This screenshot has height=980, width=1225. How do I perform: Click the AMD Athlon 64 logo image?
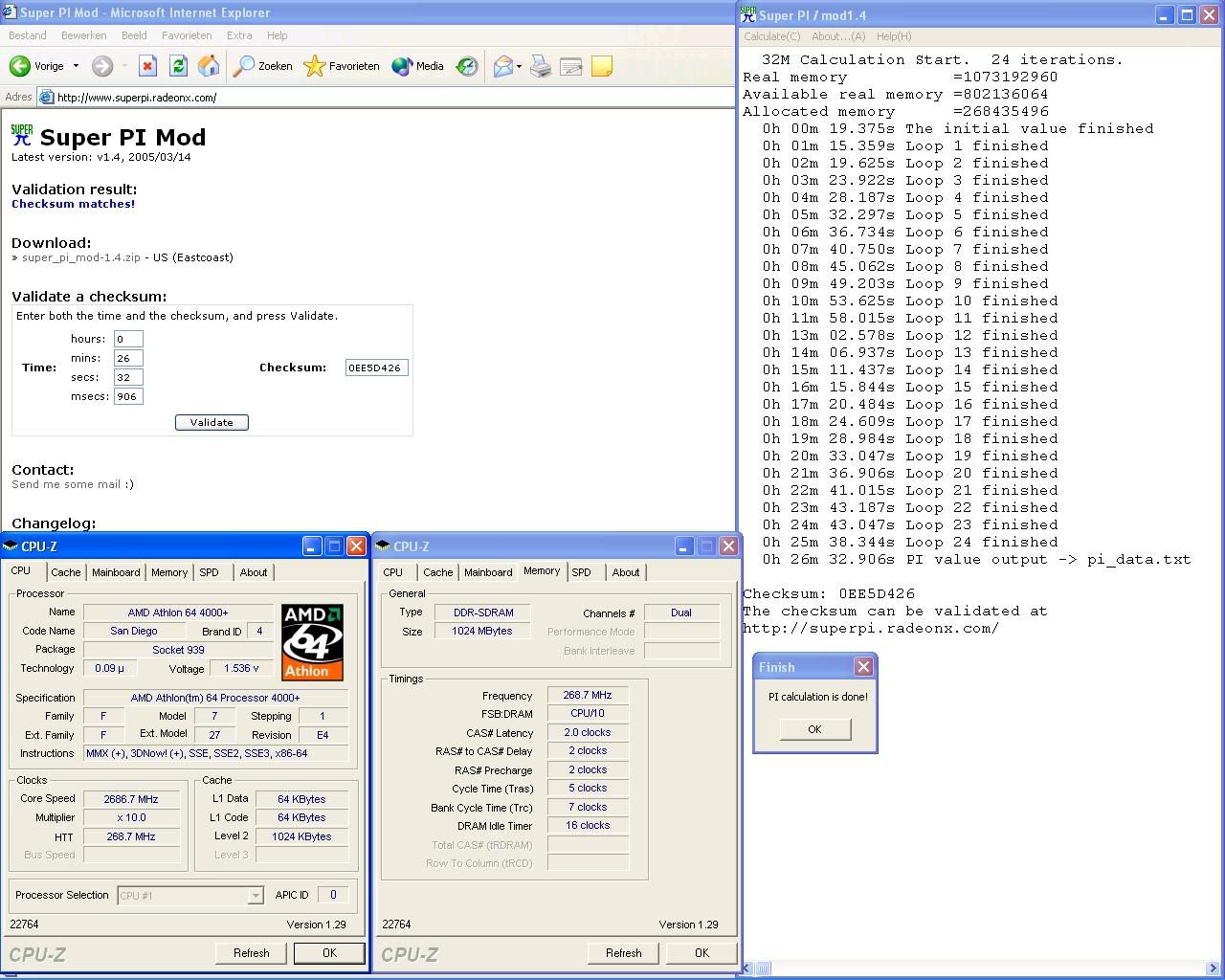[x=312, y=641]
